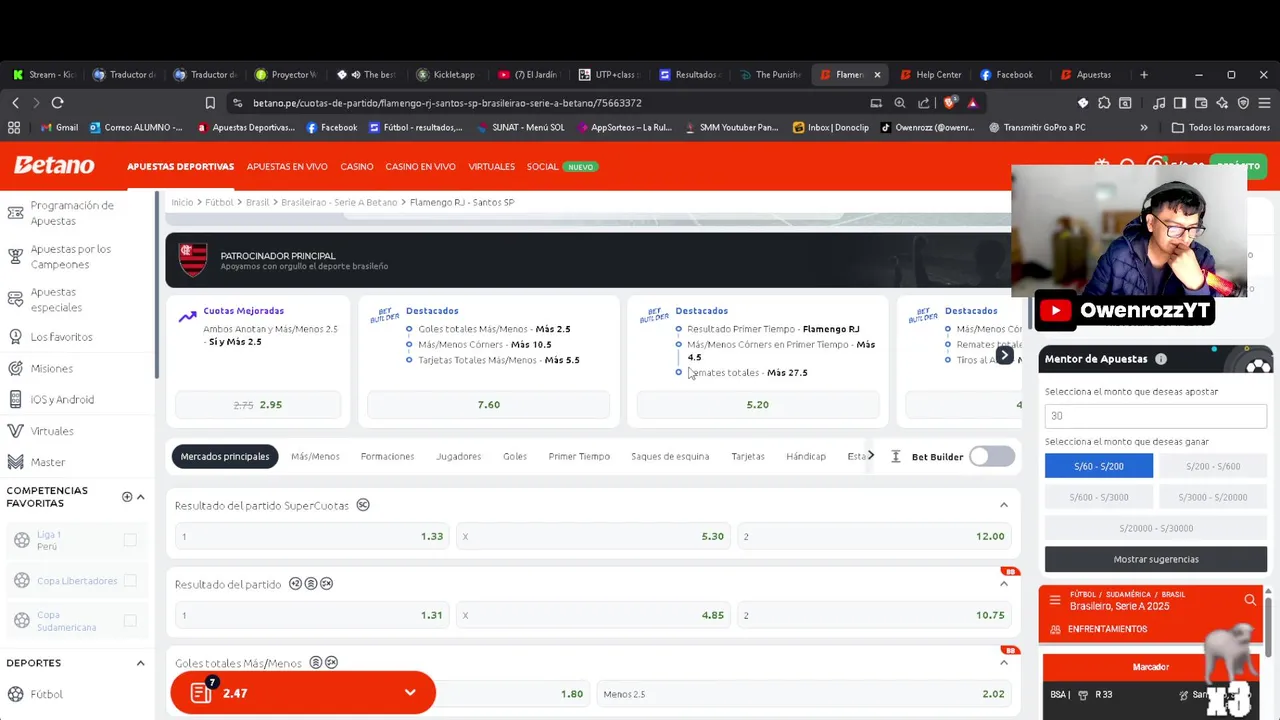The image size is (1280, 720).
Task: Select draw odds 5.30 in SuperCuotas
Action: coord(594,536)
